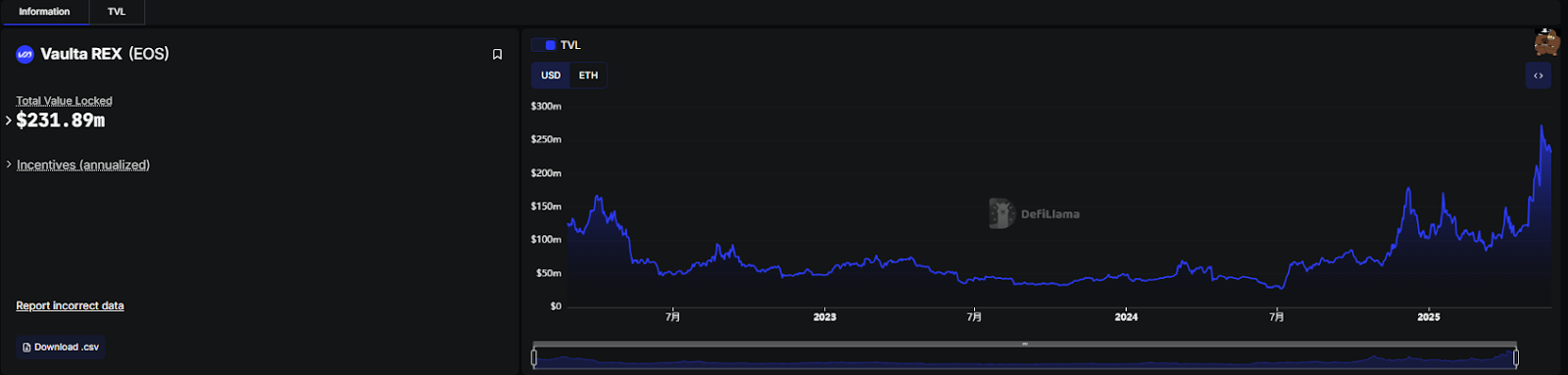Click the left handle of range slider
The height and width of the screenshot is (375, 1568).
click(x=534, y=358)
